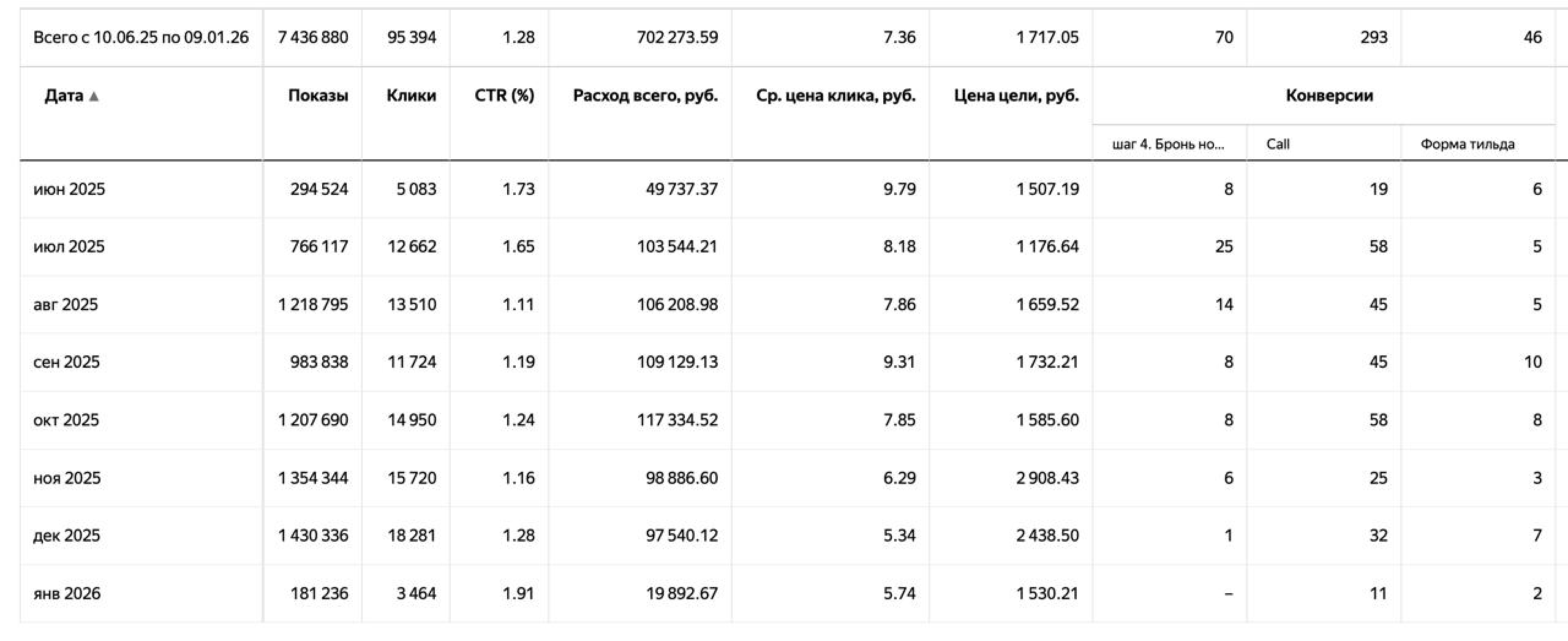
Task: Click the июл 2025 date cell
Action: coord(69,246)
